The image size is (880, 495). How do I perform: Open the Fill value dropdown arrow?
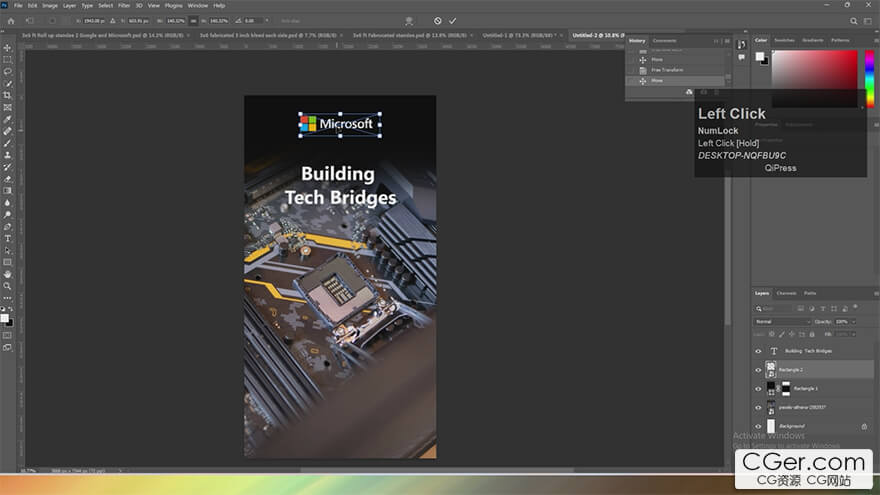[x=853, y=334]
